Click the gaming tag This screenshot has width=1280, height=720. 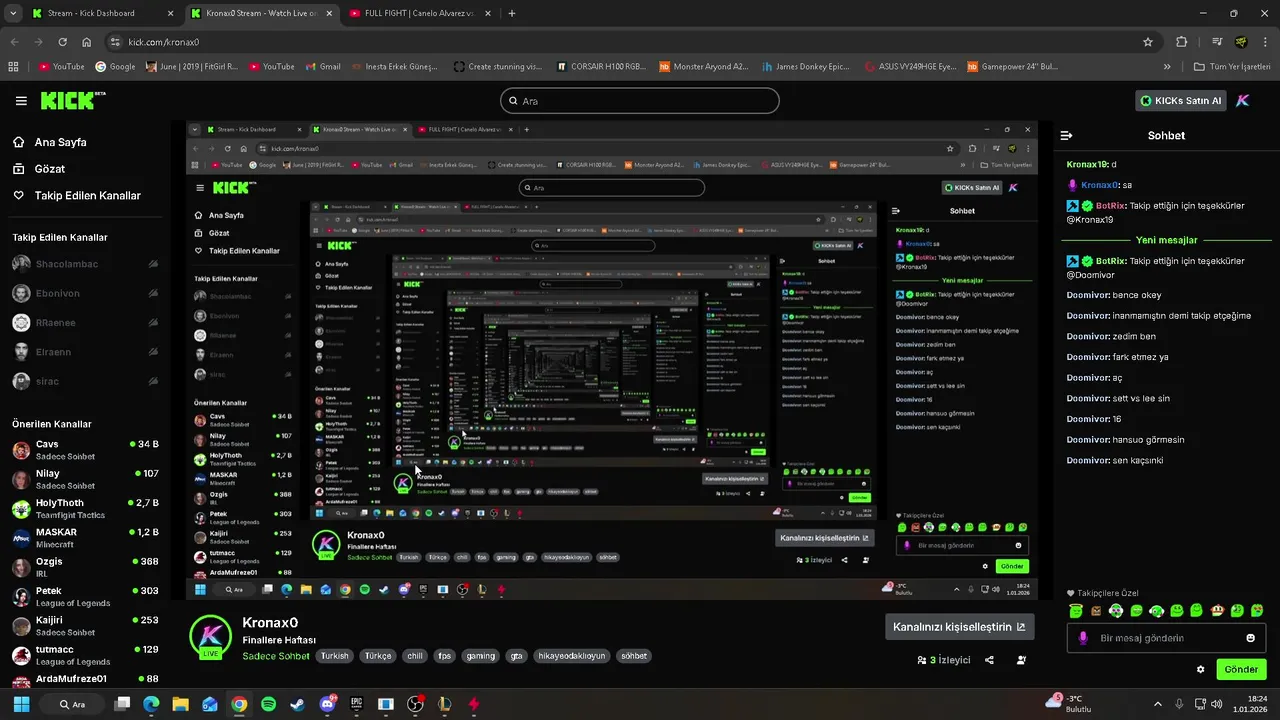point(480,656)
